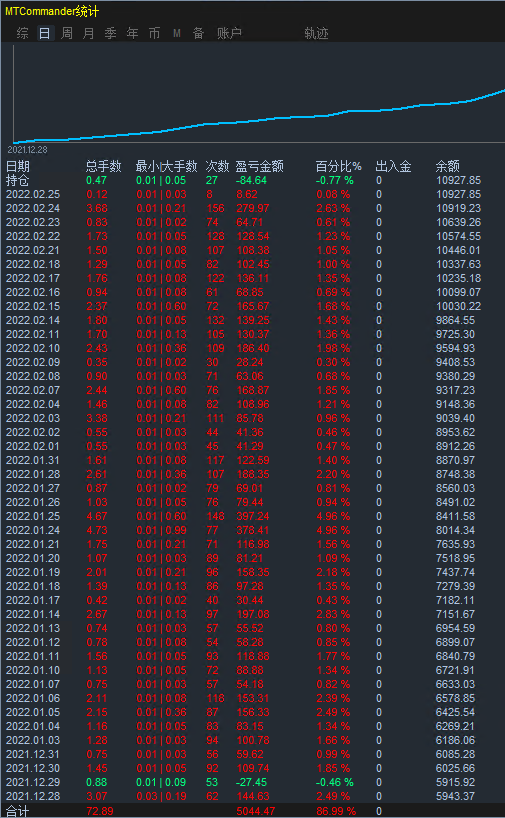This screenshot has width=505, height=818.
Task: Switch to the 账户 account tab
Action: tap(230, 33)
